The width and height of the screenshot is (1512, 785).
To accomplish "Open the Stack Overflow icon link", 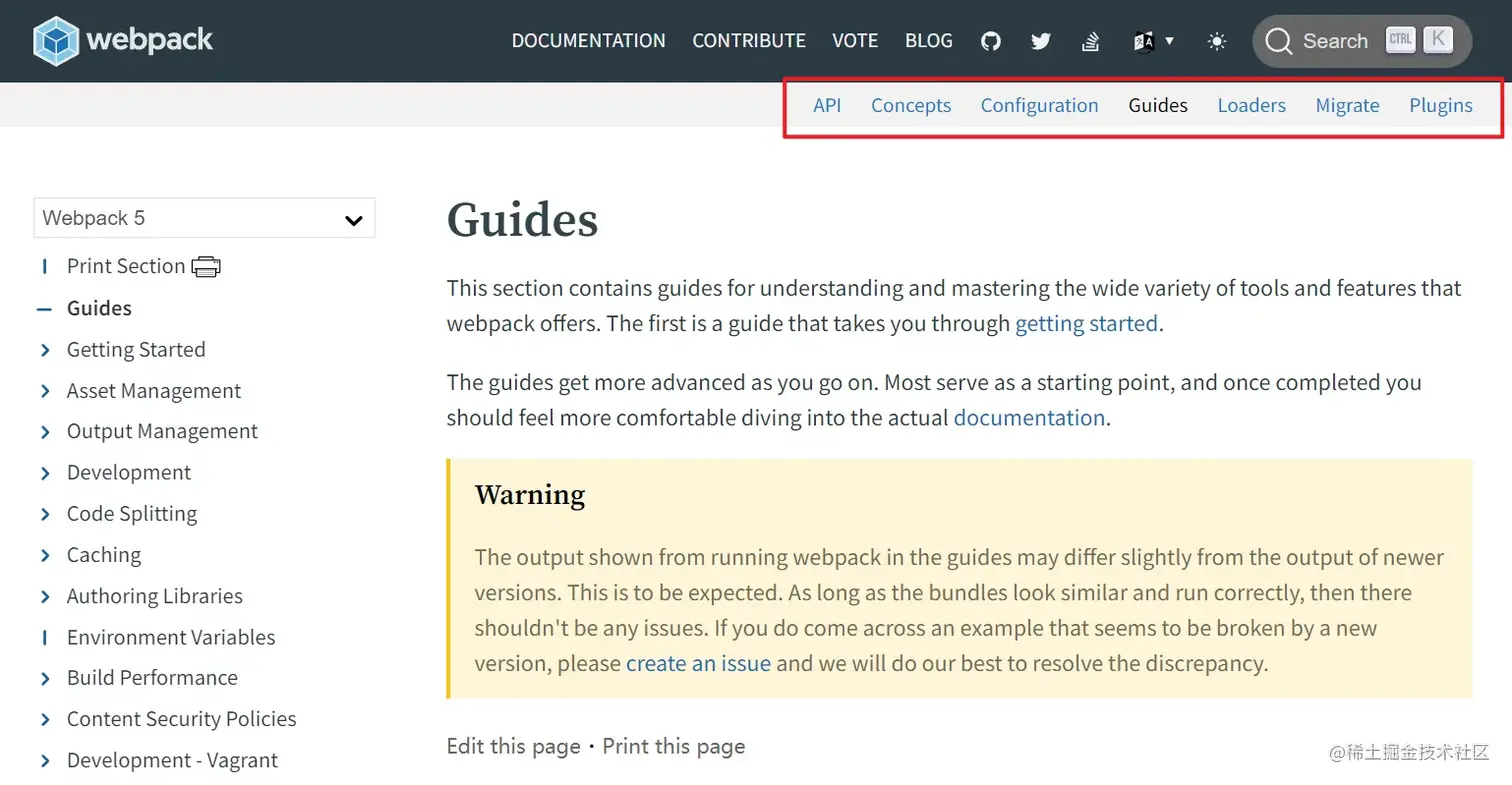I will 1091,41.
